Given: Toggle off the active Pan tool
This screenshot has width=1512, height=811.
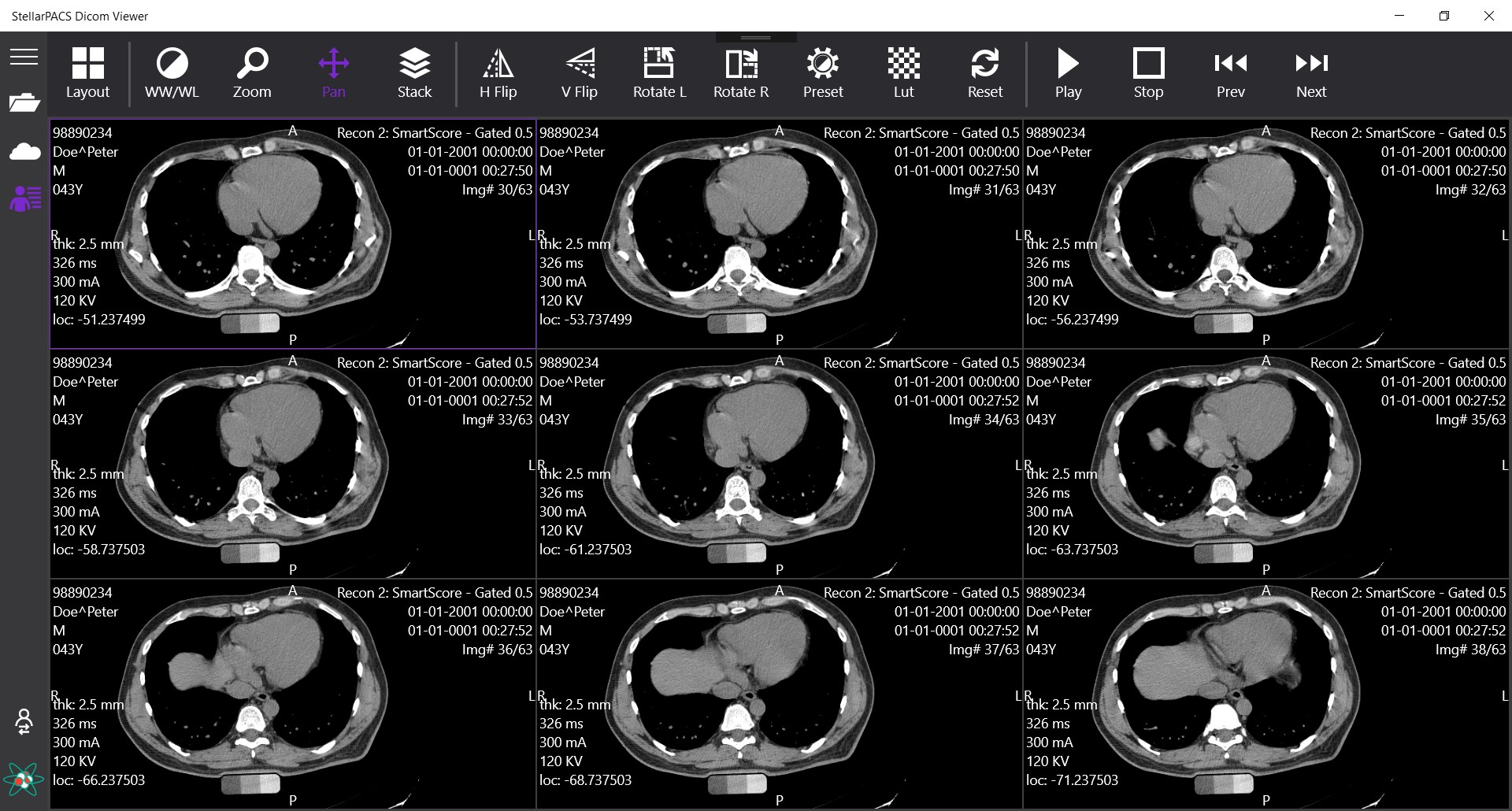Looking at the screenshot, I should [x=333, y=73].
